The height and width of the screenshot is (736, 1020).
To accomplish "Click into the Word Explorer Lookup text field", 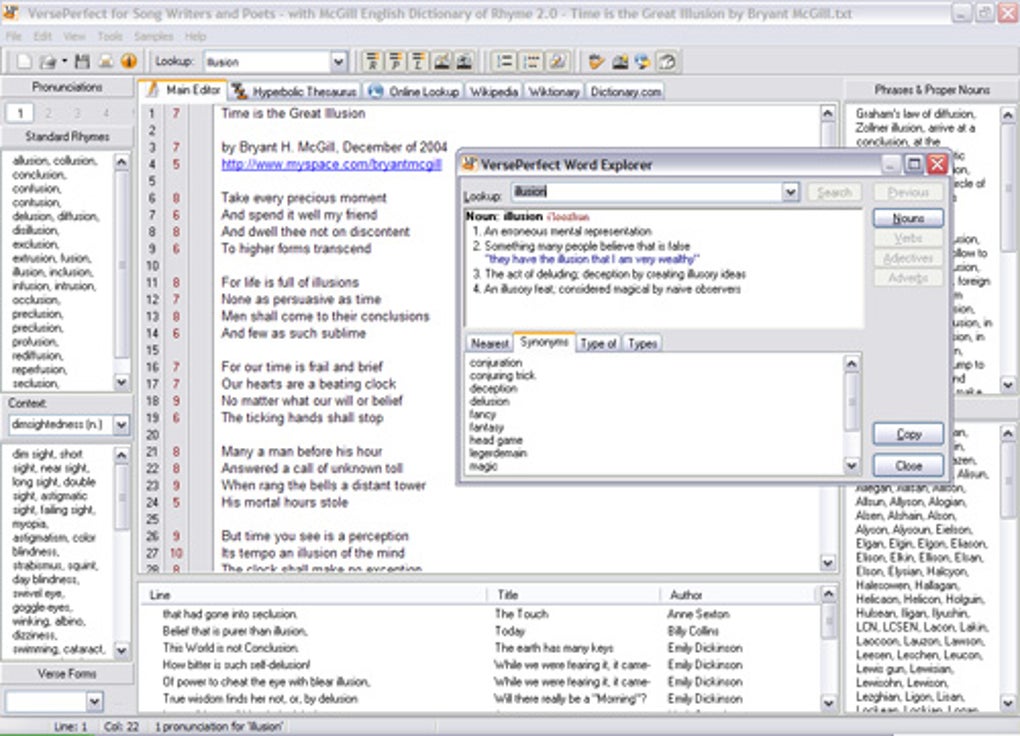I will pos(647,191).
